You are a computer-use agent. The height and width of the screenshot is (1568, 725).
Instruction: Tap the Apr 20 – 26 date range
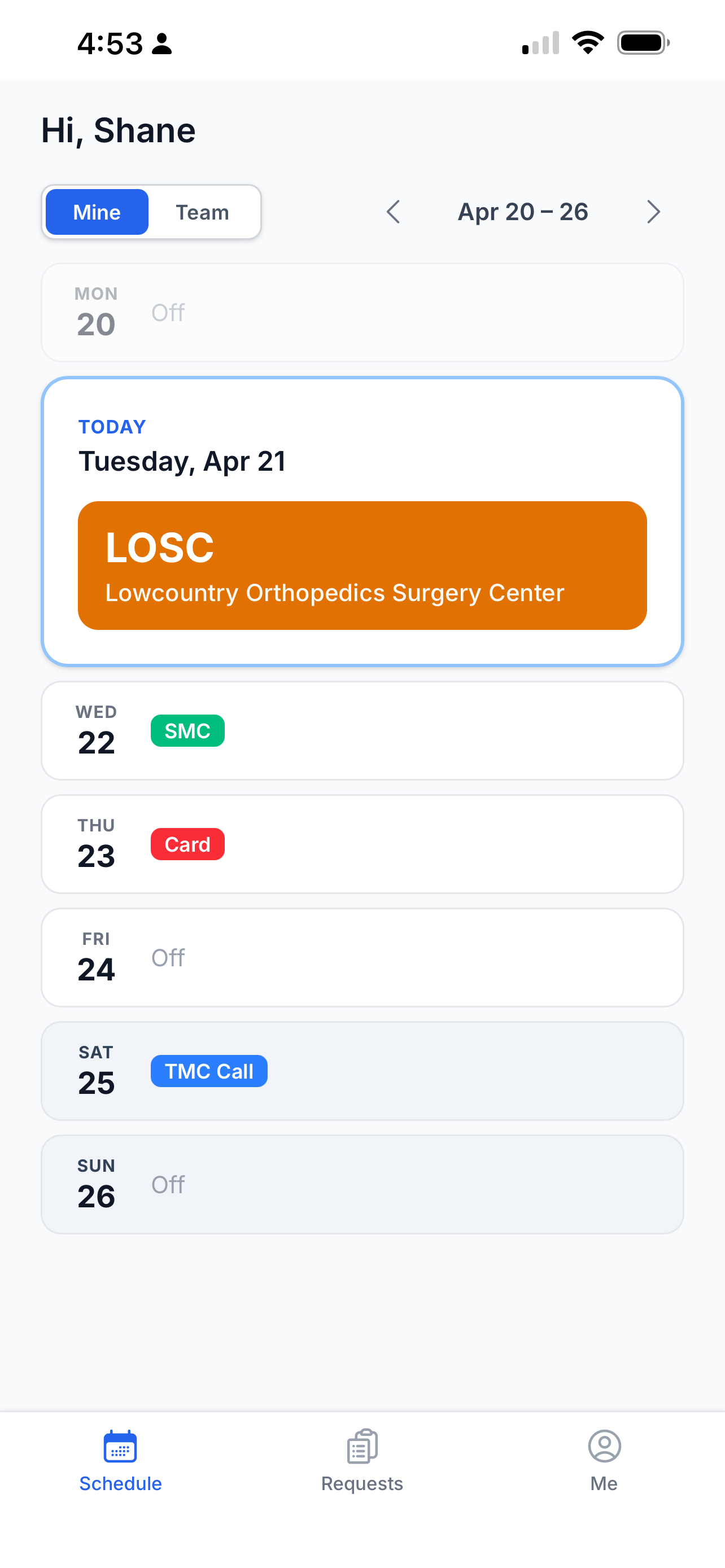522,212
